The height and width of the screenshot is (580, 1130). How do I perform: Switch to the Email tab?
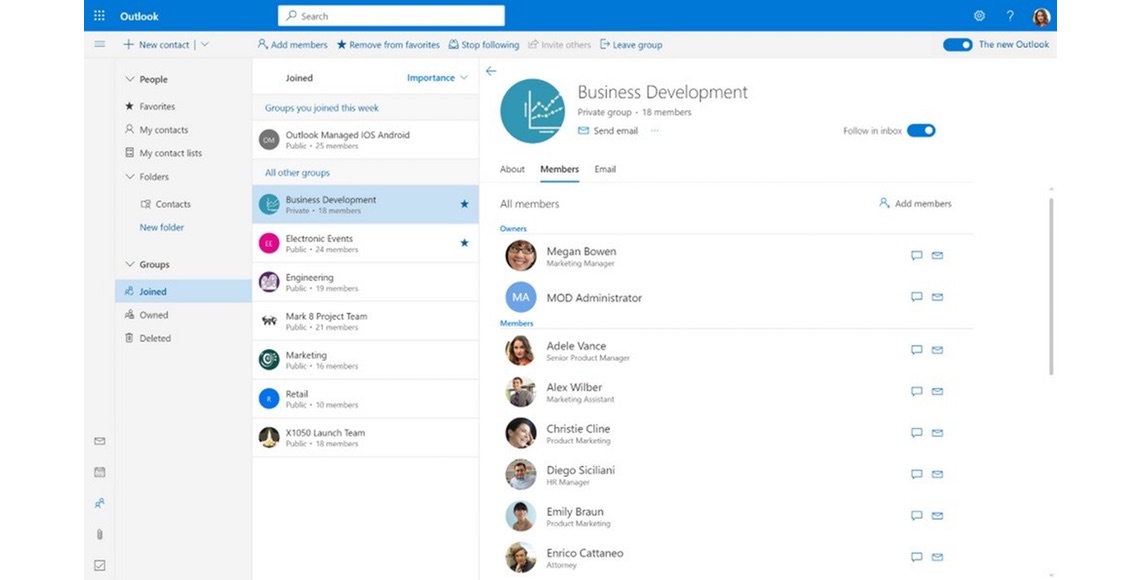coord(605,169)
